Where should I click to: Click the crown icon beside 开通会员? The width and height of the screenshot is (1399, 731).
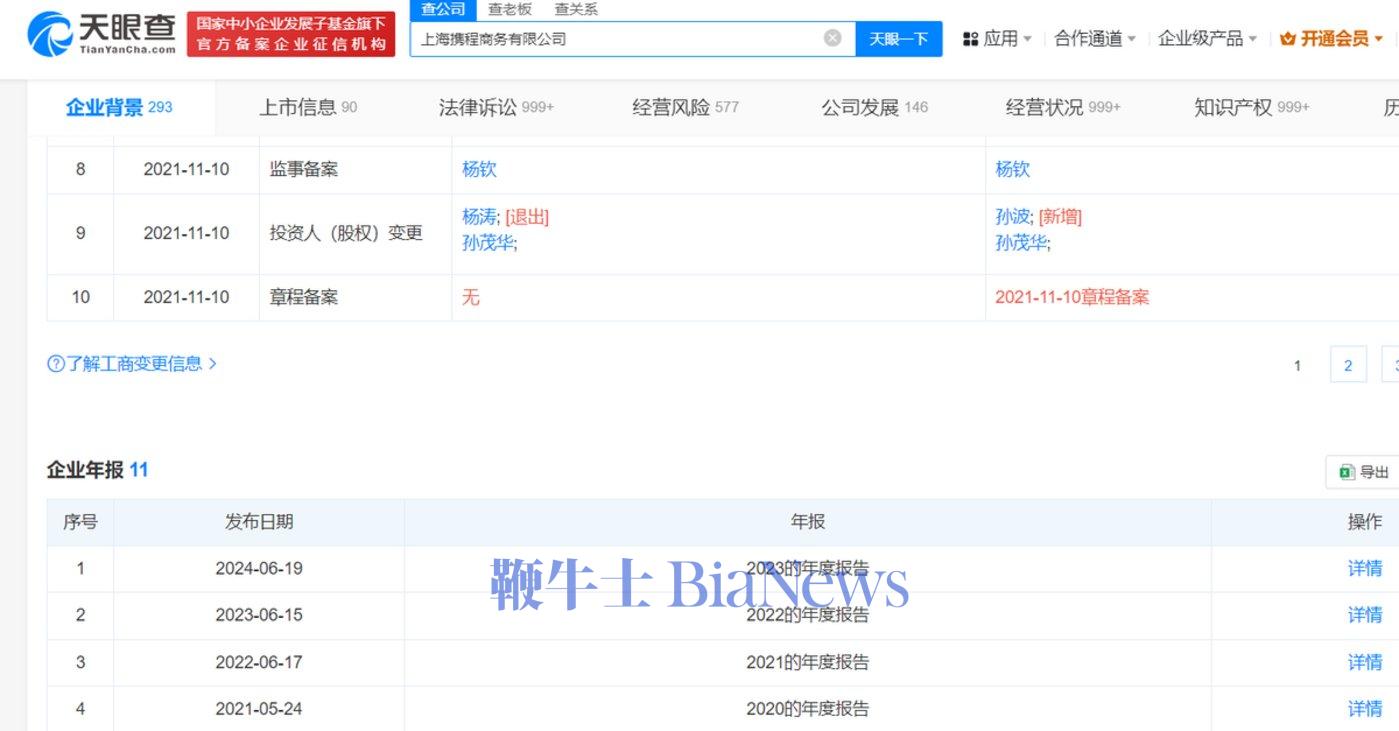(x=1287, y=39)
